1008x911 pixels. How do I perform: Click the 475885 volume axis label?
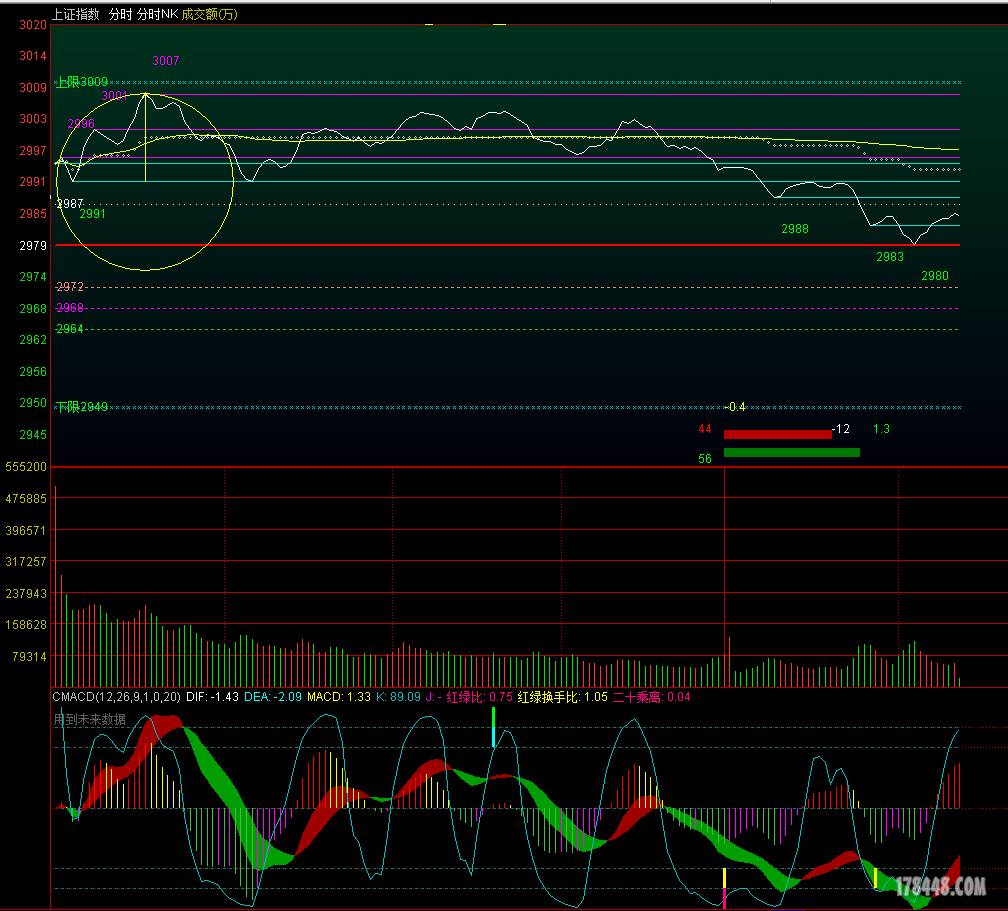point(26,499)
